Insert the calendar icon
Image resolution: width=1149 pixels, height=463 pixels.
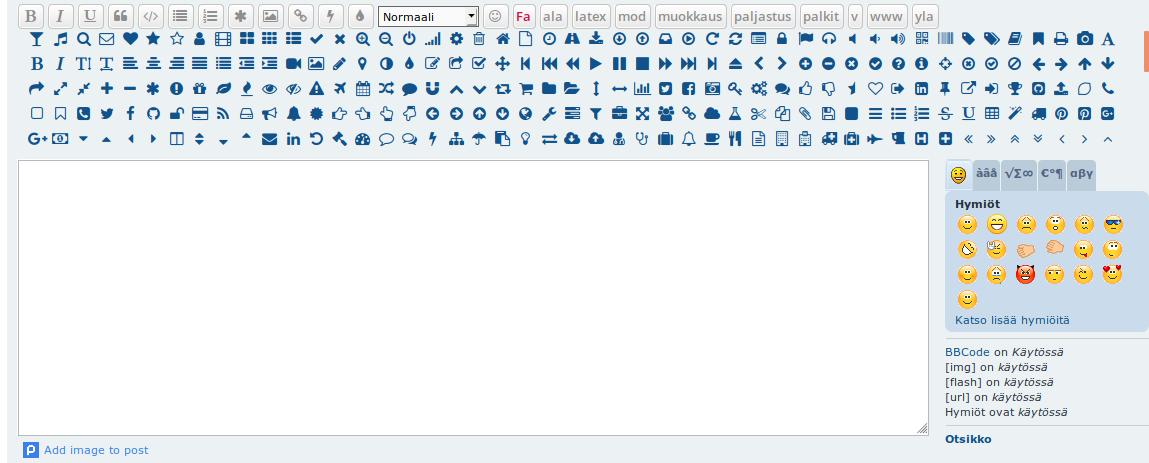click(x=363, y=89)
